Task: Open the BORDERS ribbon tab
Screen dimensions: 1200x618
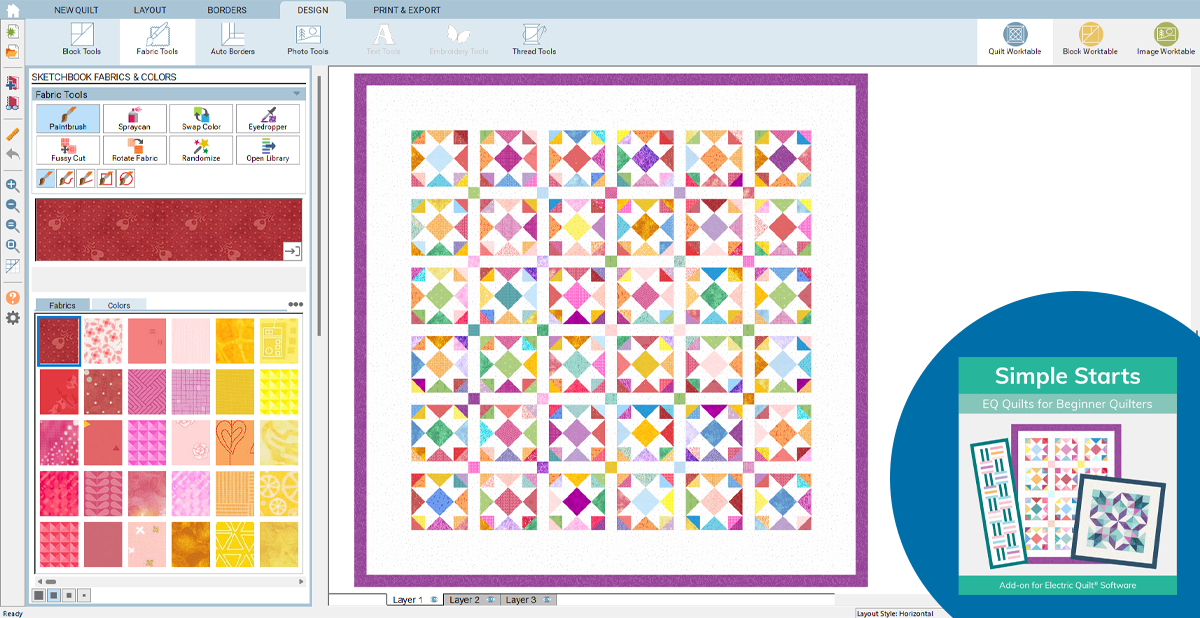Action: point(227,10)
